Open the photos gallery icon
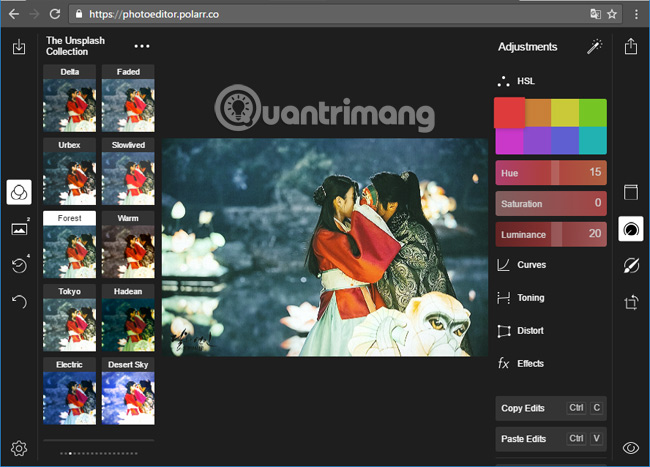 click(19, 229)
